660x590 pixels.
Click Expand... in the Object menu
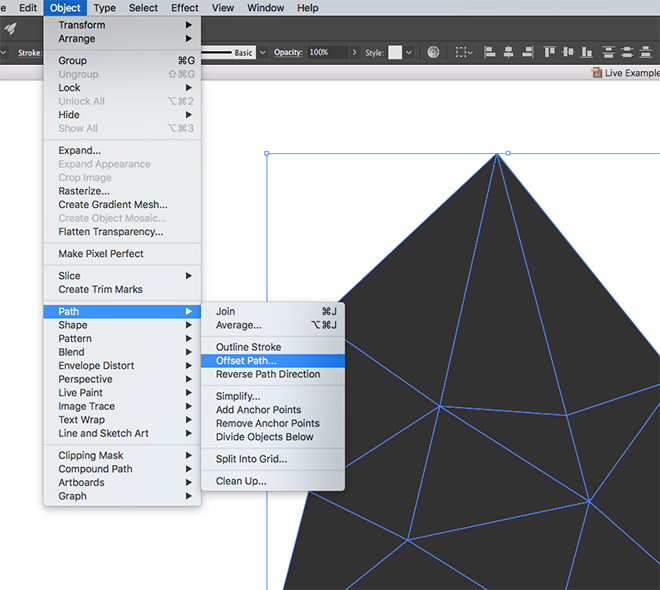point(79,150)
